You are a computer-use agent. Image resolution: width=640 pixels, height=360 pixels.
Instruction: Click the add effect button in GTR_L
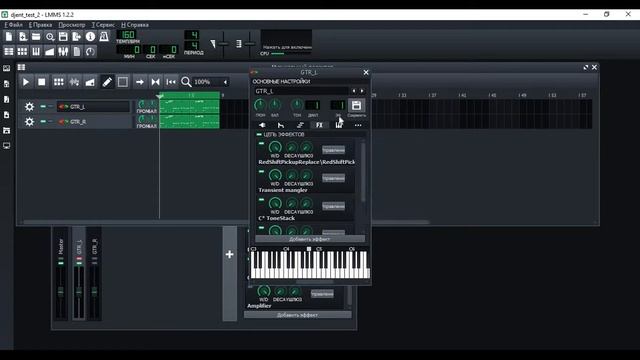point(310,239)
